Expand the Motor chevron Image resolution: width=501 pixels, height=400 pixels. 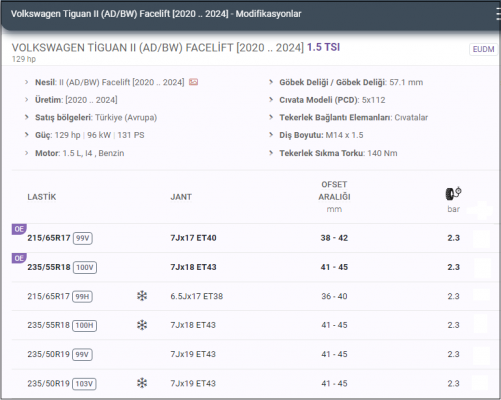(x=27, y=153)
